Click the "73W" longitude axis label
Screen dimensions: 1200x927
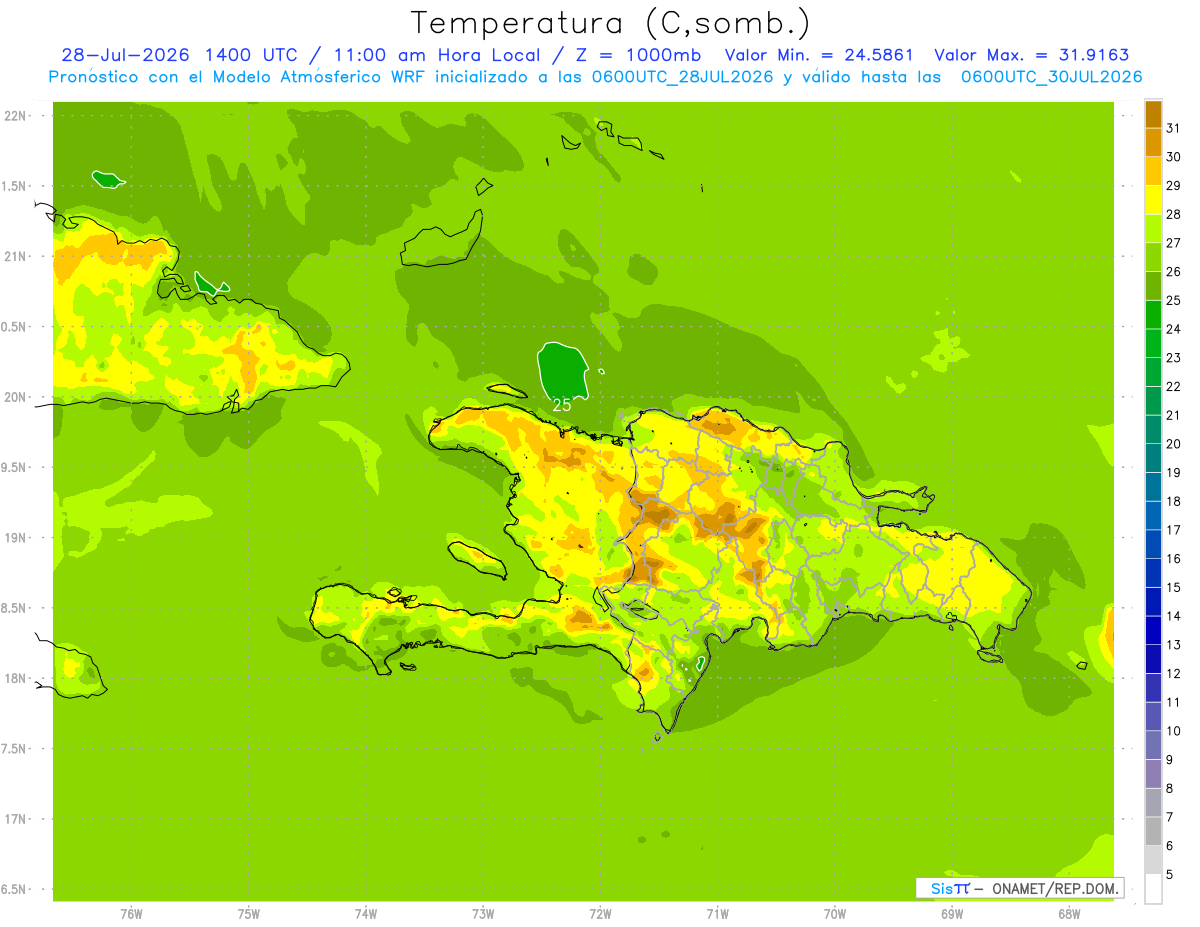pyautogui.click(x=483, y=914)
